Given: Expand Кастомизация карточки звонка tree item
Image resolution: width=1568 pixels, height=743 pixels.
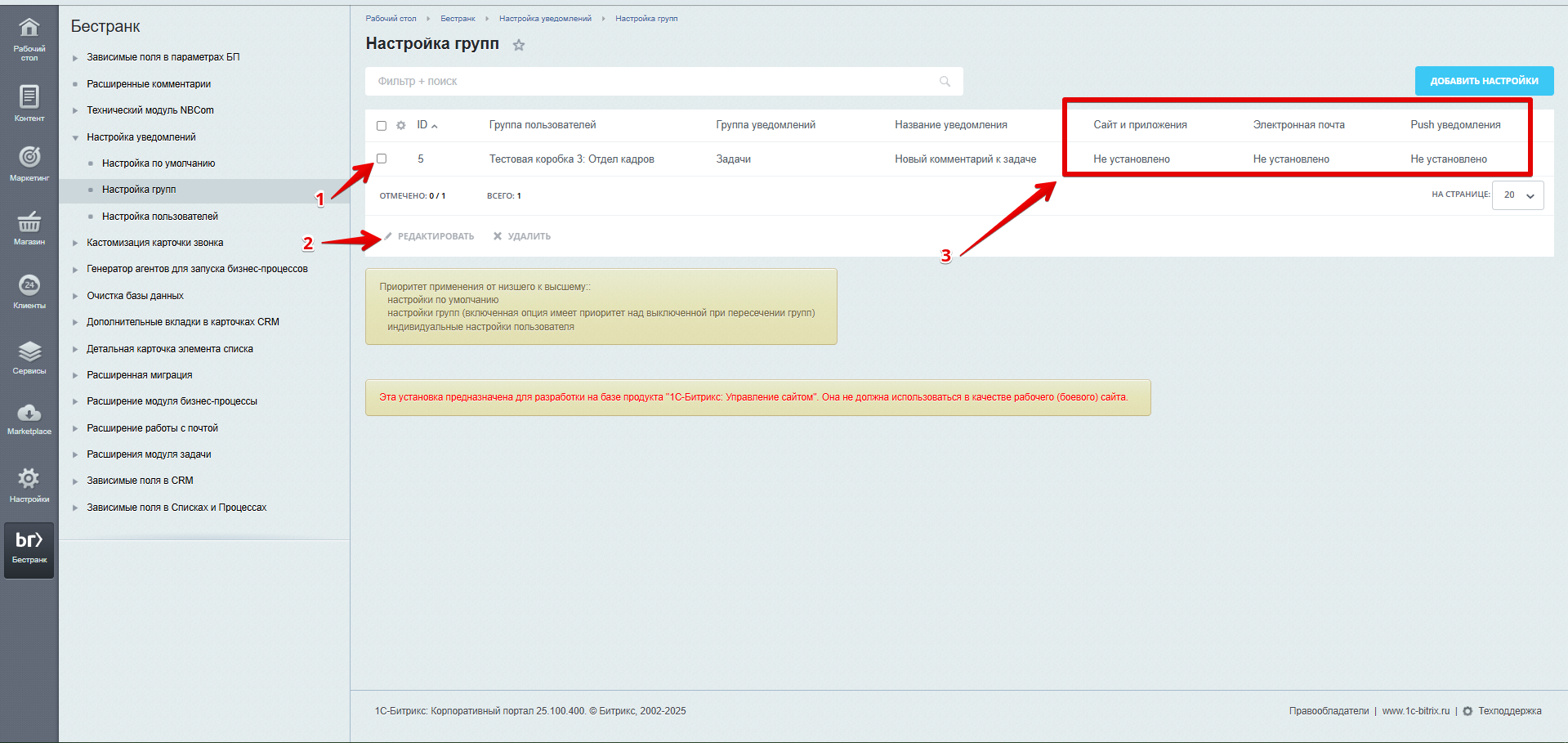Looking at the screenshot, I should 75,244.
